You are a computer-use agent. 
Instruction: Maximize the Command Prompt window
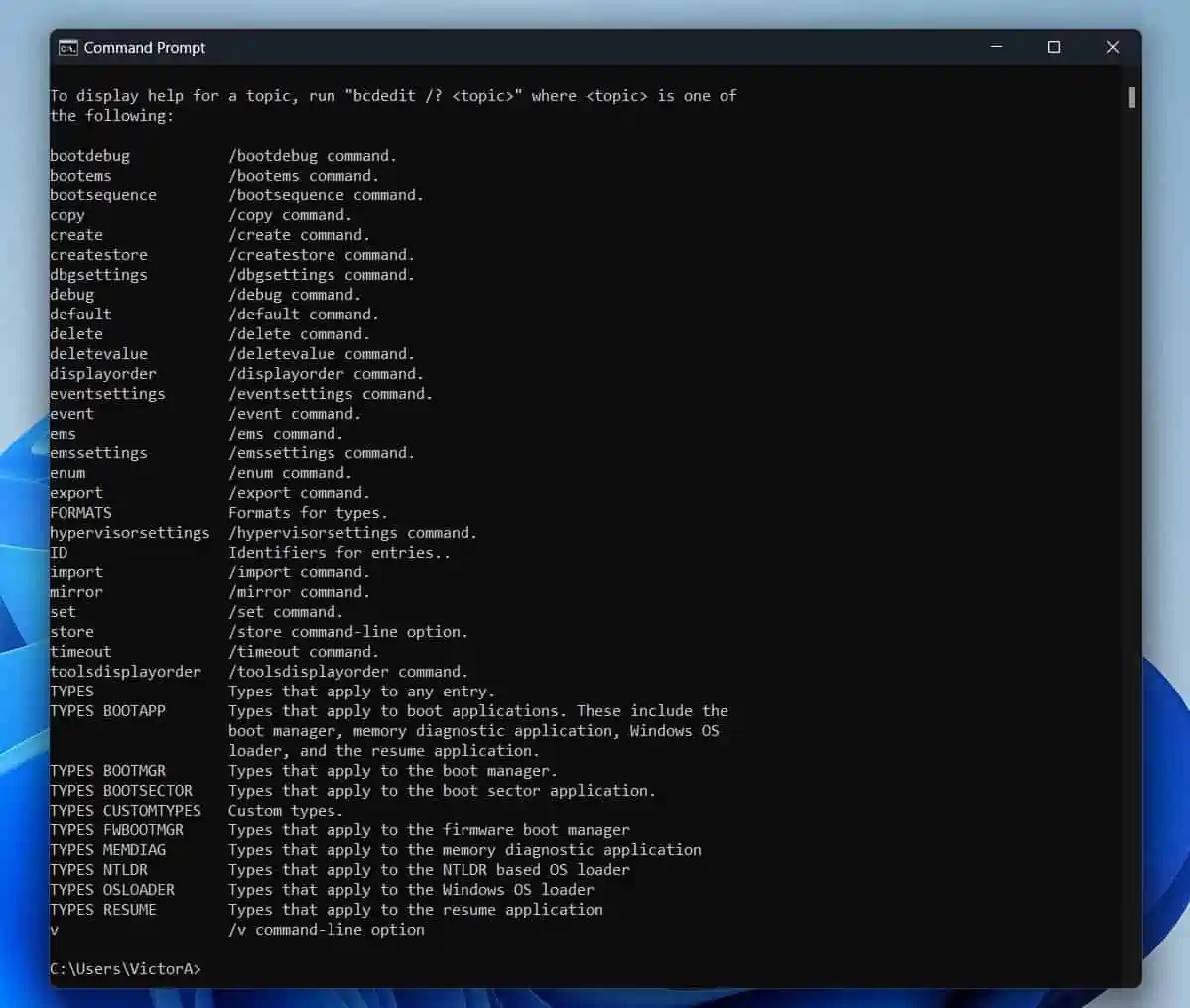(1054, 47)
